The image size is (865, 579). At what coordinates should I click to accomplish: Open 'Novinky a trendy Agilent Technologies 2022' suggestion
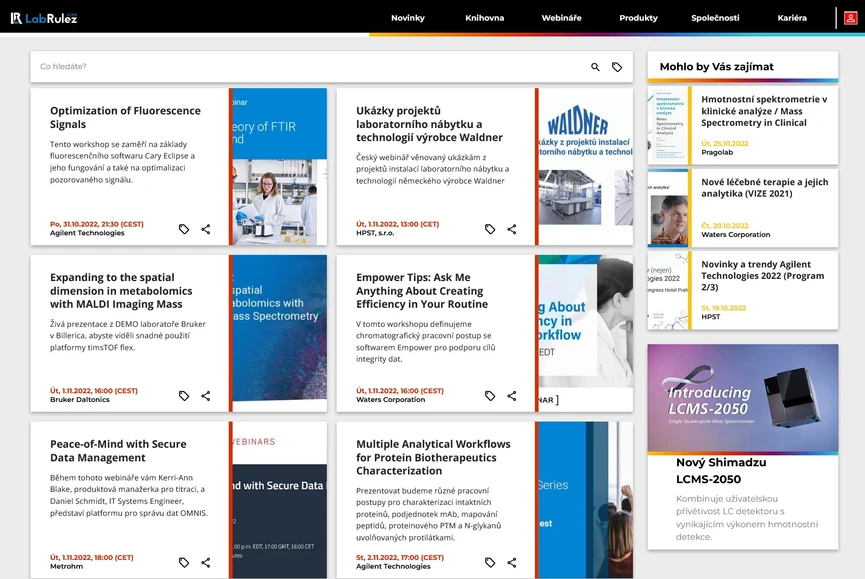tap(762, 276)
